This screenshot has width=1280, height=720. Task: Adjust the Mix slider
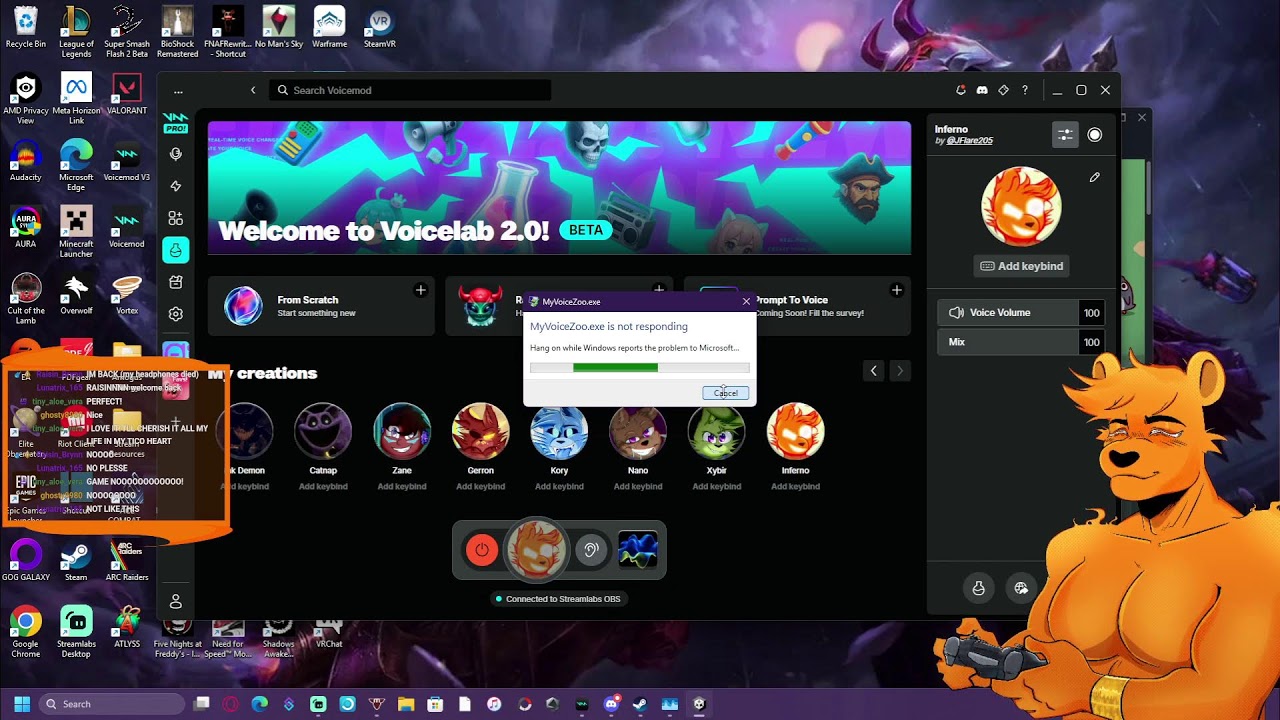(1008, 342)
